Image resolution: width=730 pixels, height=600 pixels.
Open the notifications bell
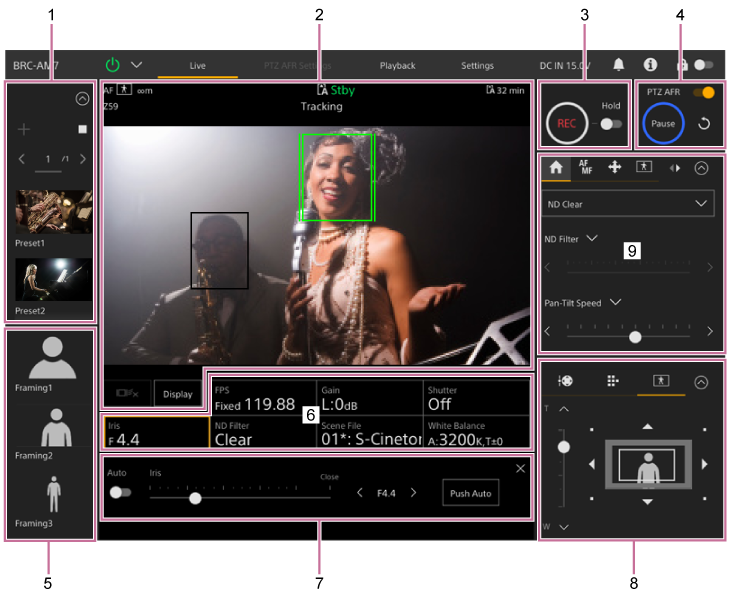click(x=618, y=65)
